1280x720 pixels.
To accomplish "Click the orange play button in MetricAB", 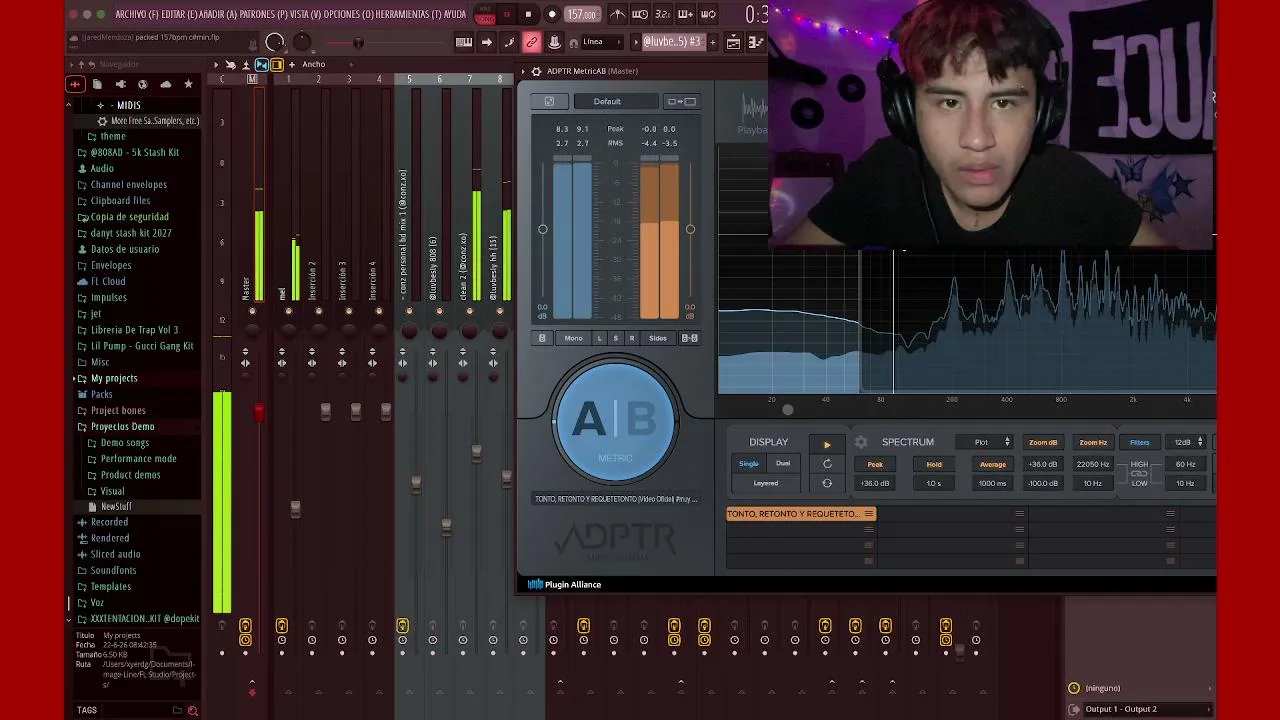I will pos(827,444).
